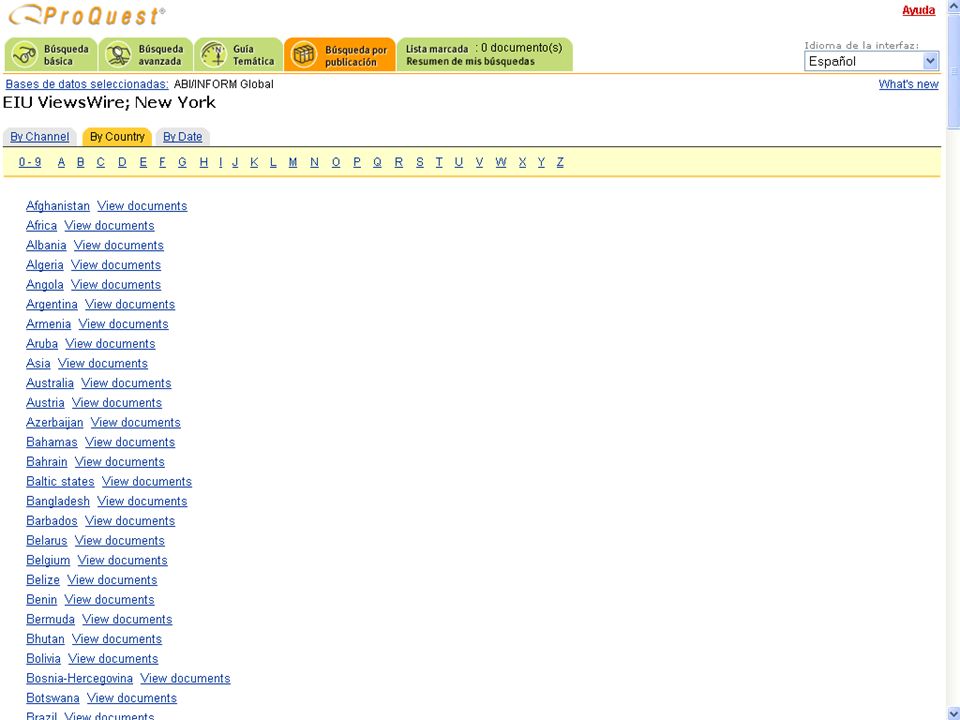
Task: Jump to letter A index
Action: (61, 162)
